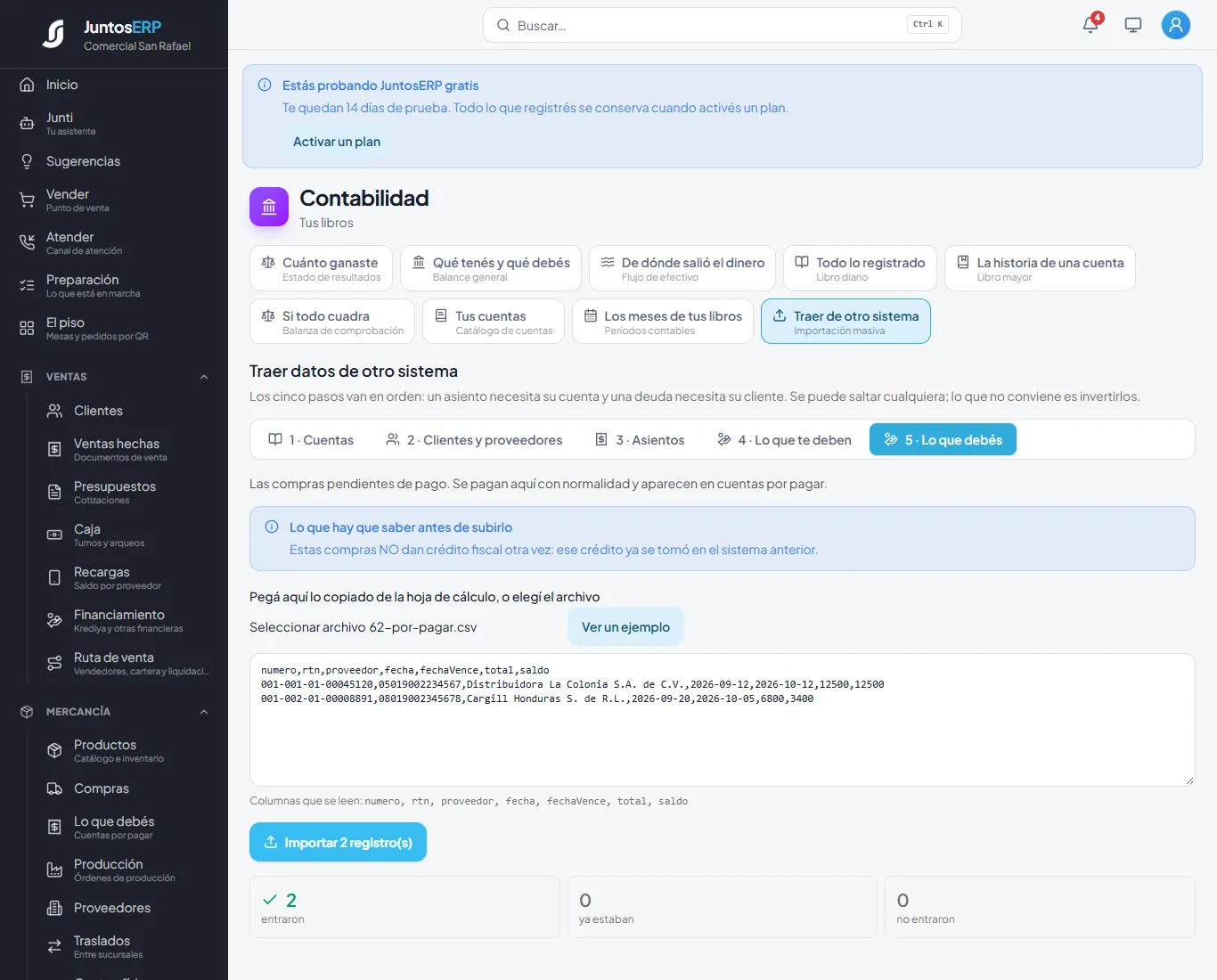Viewport: 1217px width, 980px height.
Task: Click the JuntosERP logo icon
Action: click(54, 34)
